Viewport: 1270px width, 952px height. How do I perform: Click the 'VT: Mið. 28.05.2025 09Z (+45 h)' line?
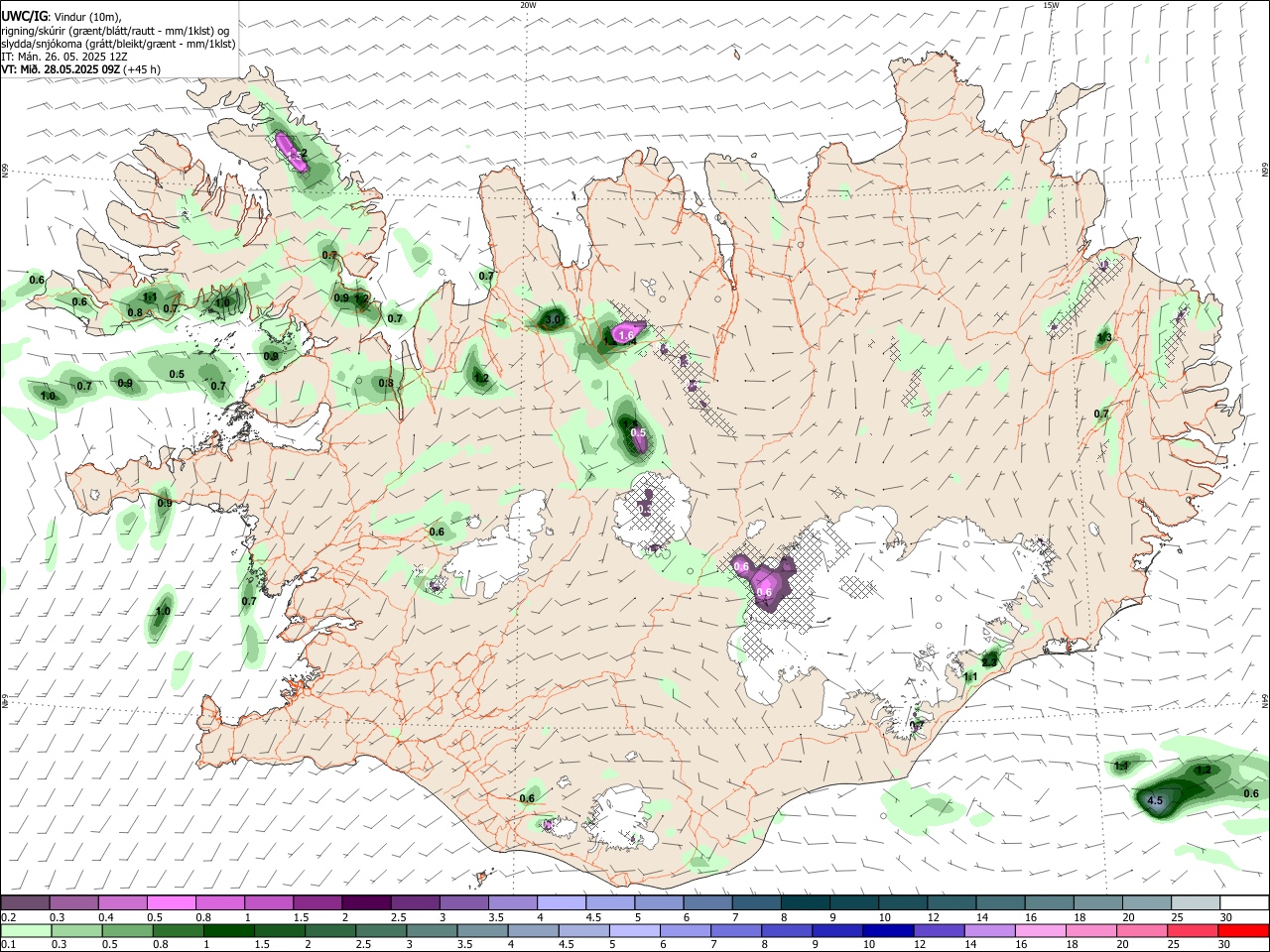click(x=80, y=69)
